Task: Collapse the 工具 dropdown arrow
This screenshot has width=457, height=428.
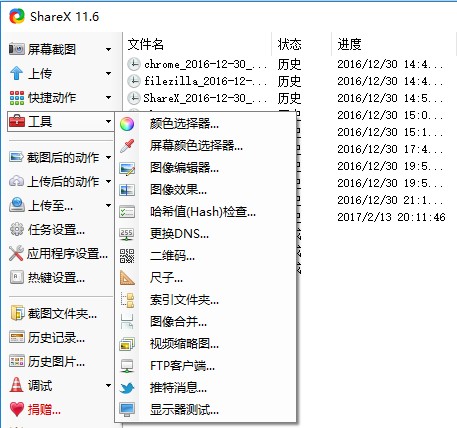Action: 108,121
